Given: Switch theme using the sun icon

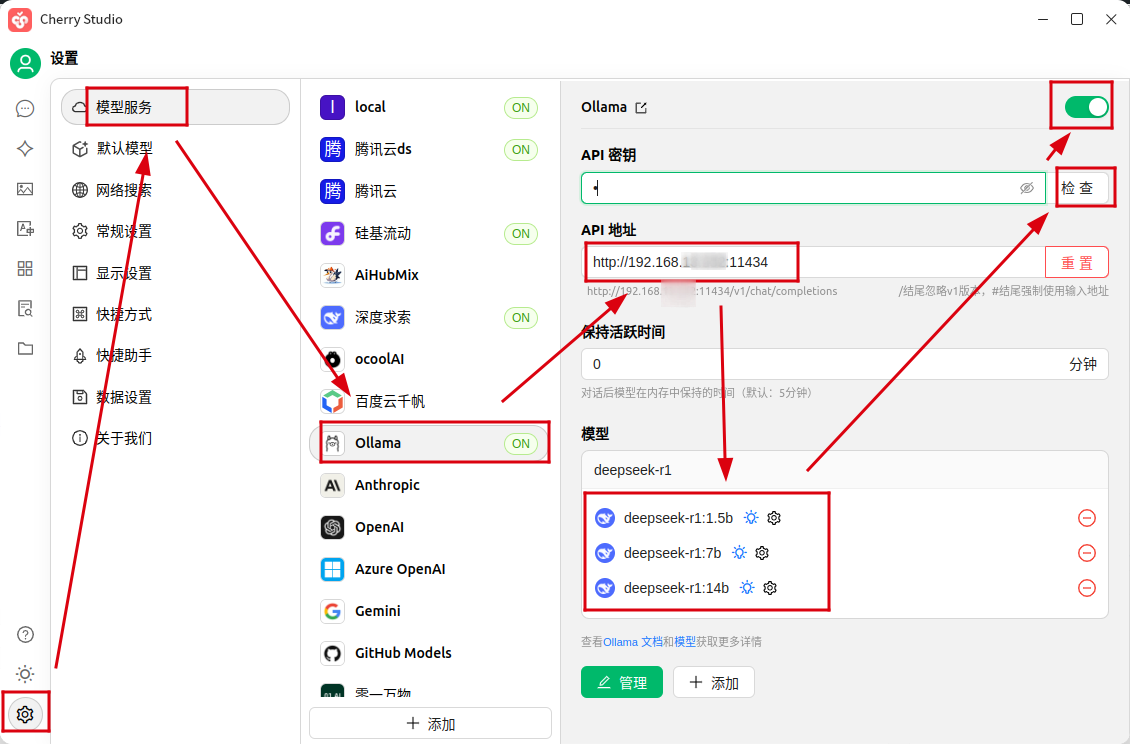Looking at the screenshot, I should click(x=25, y=674).
